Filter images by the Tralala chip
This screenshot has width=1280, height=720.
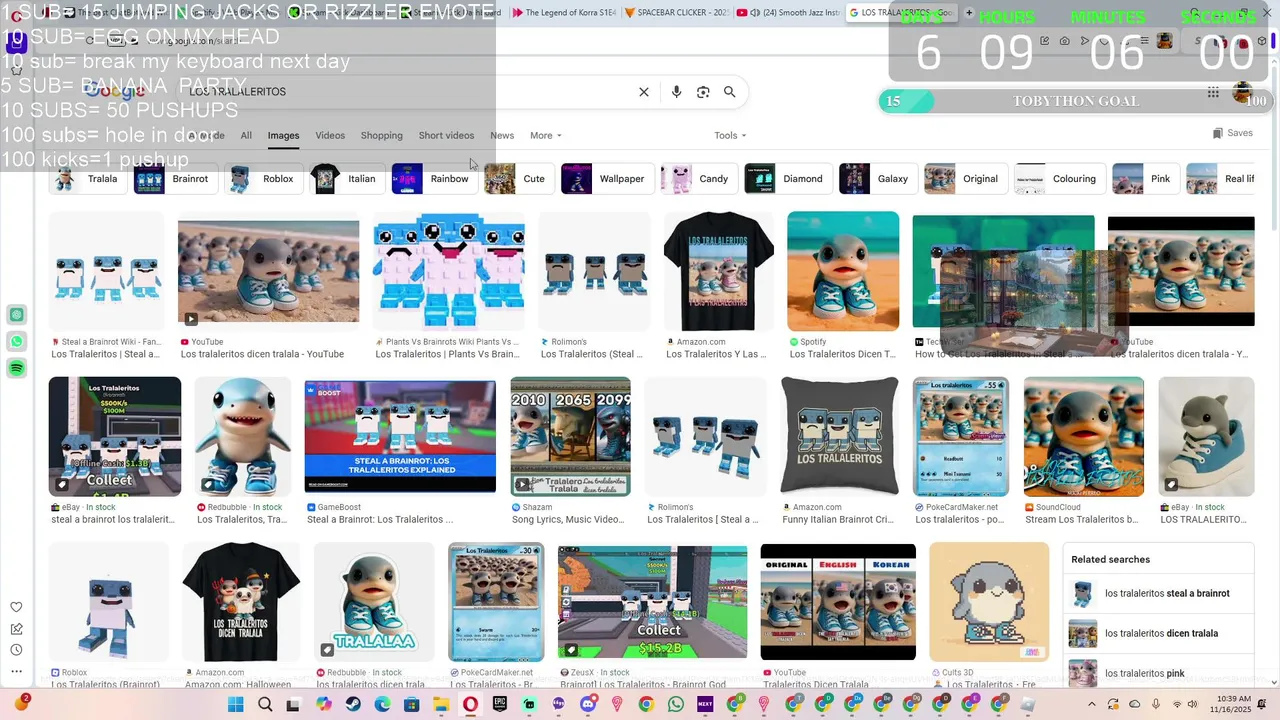[87, 179]
